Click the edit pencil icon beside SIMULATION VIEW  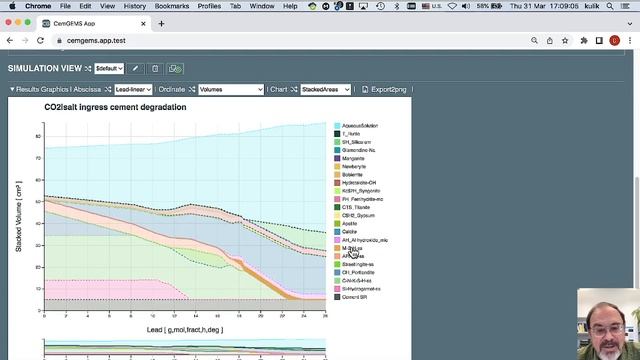pyautogui.click(x=135, y=69)
